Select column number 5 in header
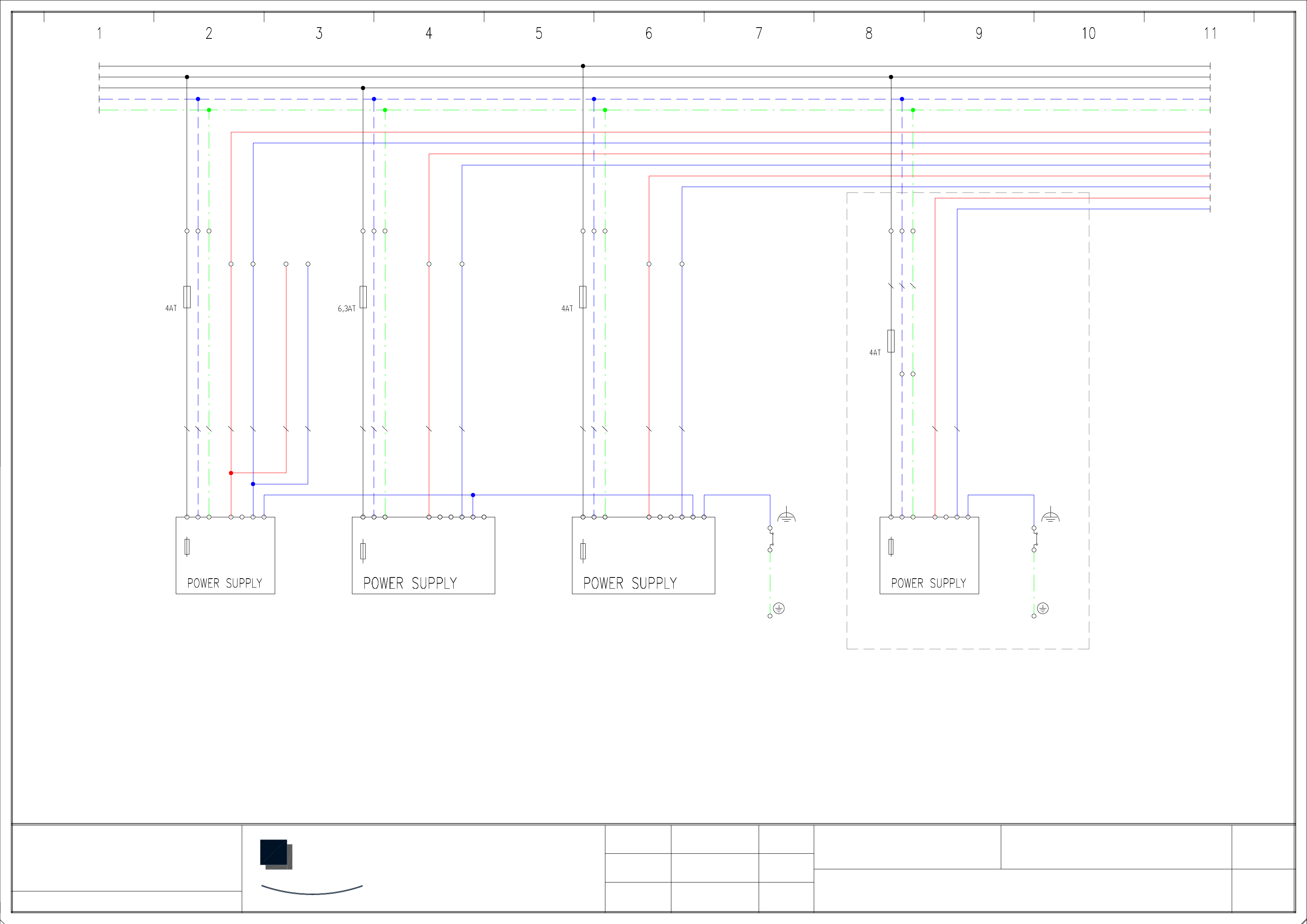Image resolution: width=1307 pixels, height=924 pixels. pyautogui.click(x=539, y=34)
